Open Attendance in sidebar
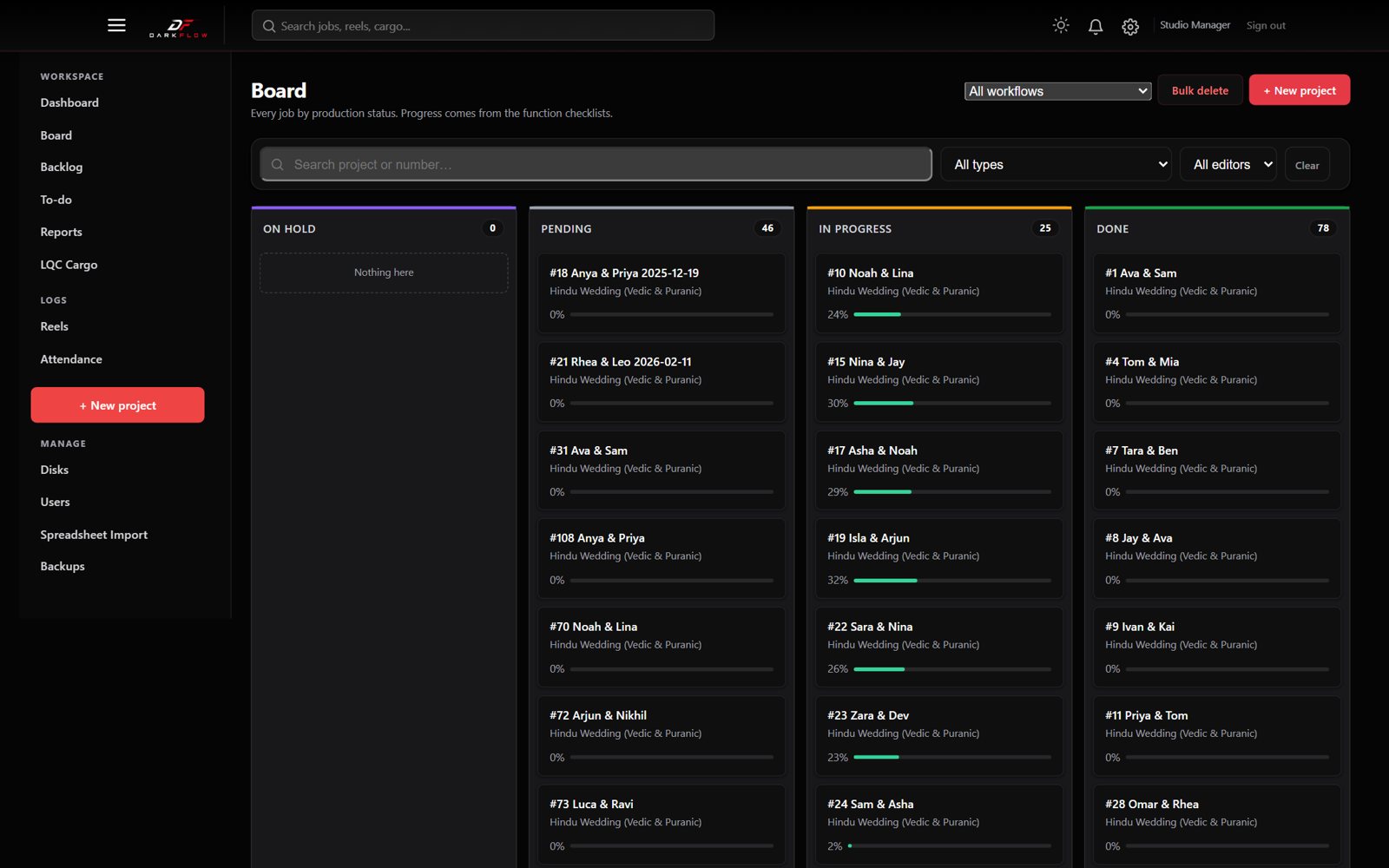The image size is (1389, 868). pyautogui.click(x=71, y=359)
